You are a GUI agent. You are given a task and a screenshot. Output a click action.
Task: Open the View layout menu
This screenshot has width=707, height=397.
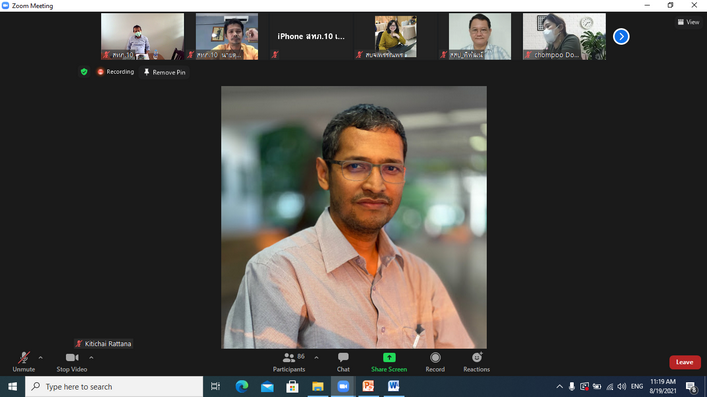(x=689, y=22)
